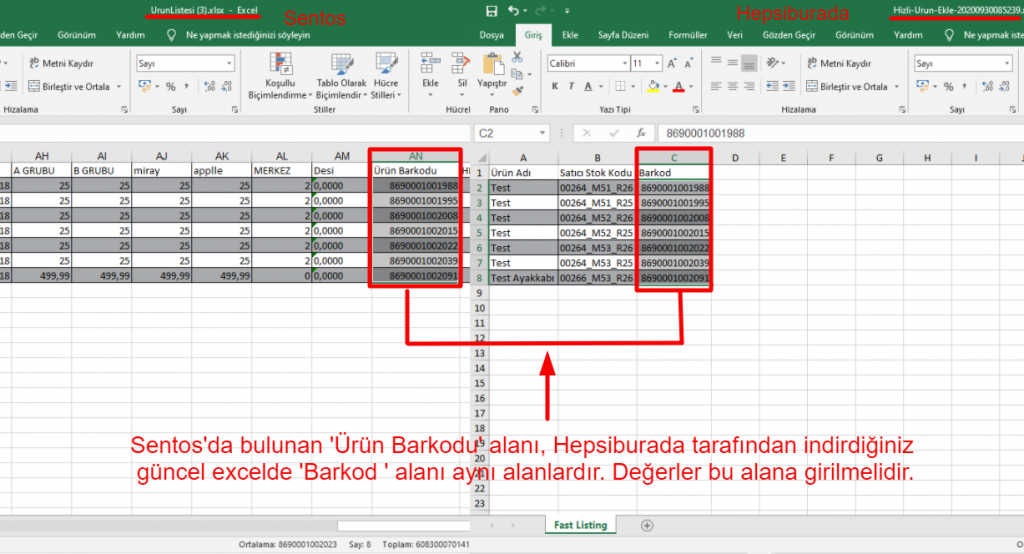Click the Save icon in quick access toolbar
The height and width of the screenshot is (554, 1024).
491,11
